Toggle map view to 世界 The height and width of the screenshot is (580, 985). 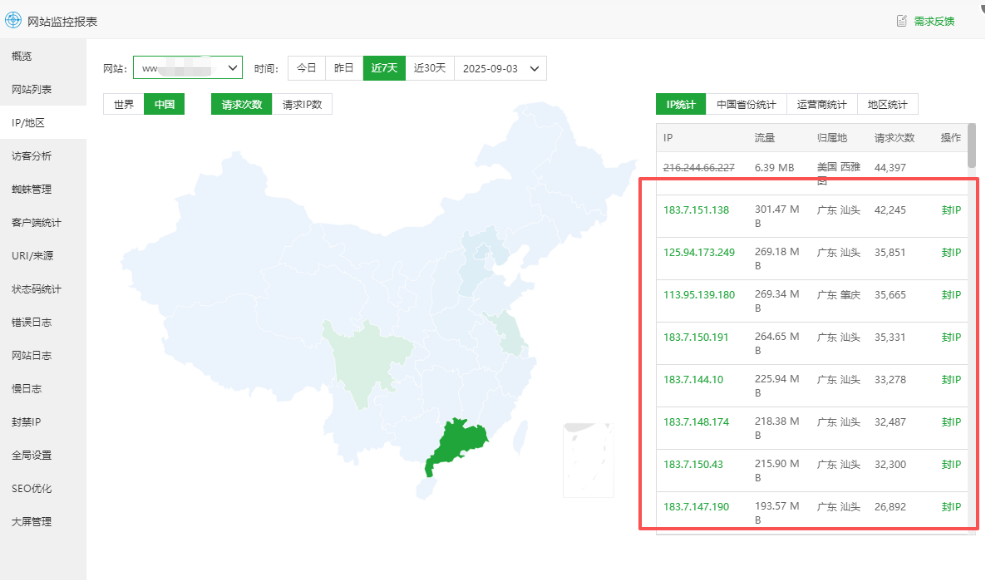(x=123, y=104)
